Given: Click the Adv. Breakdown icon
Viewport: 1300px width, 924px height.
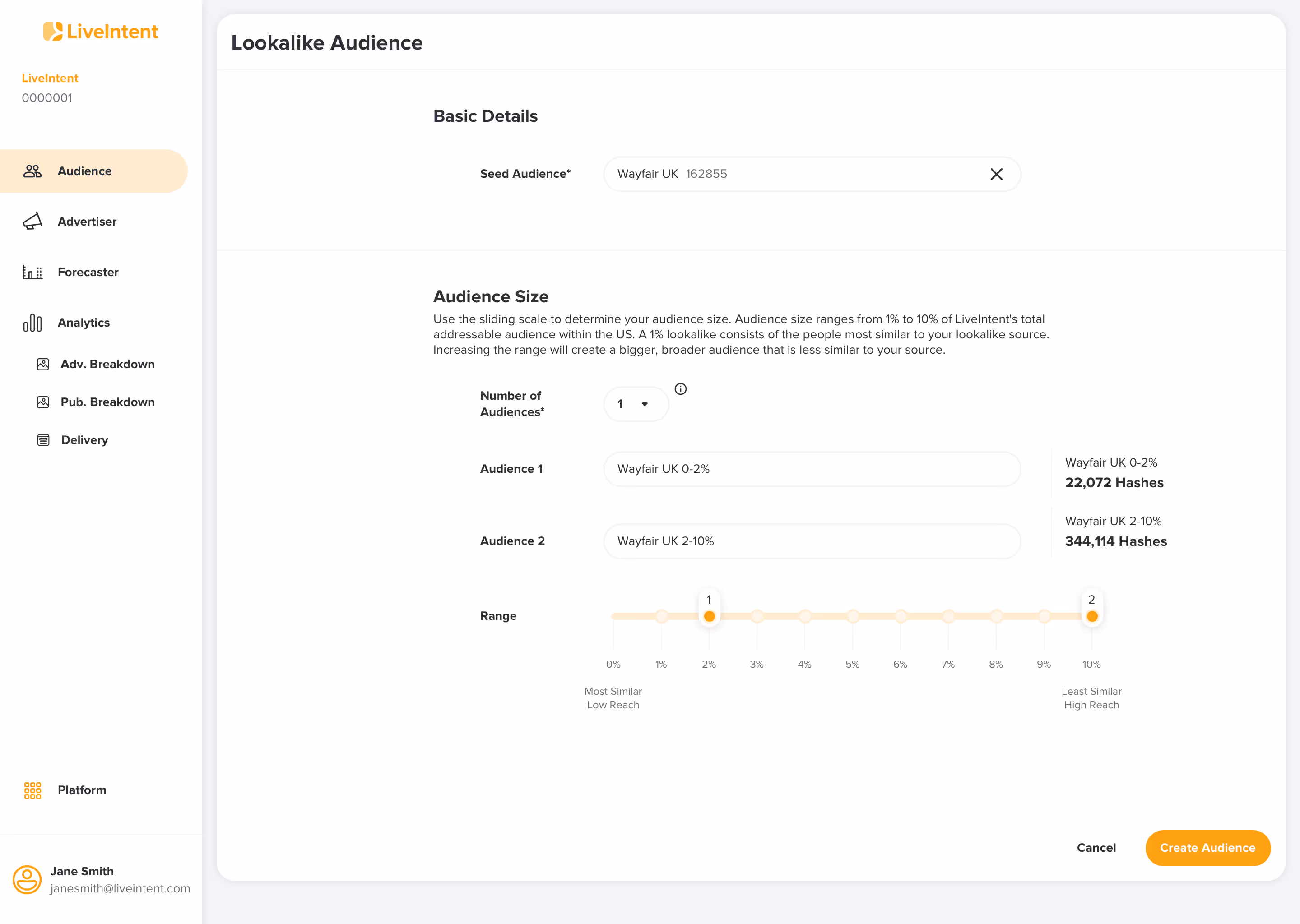Looking at the screenshot, I should 43,364.
